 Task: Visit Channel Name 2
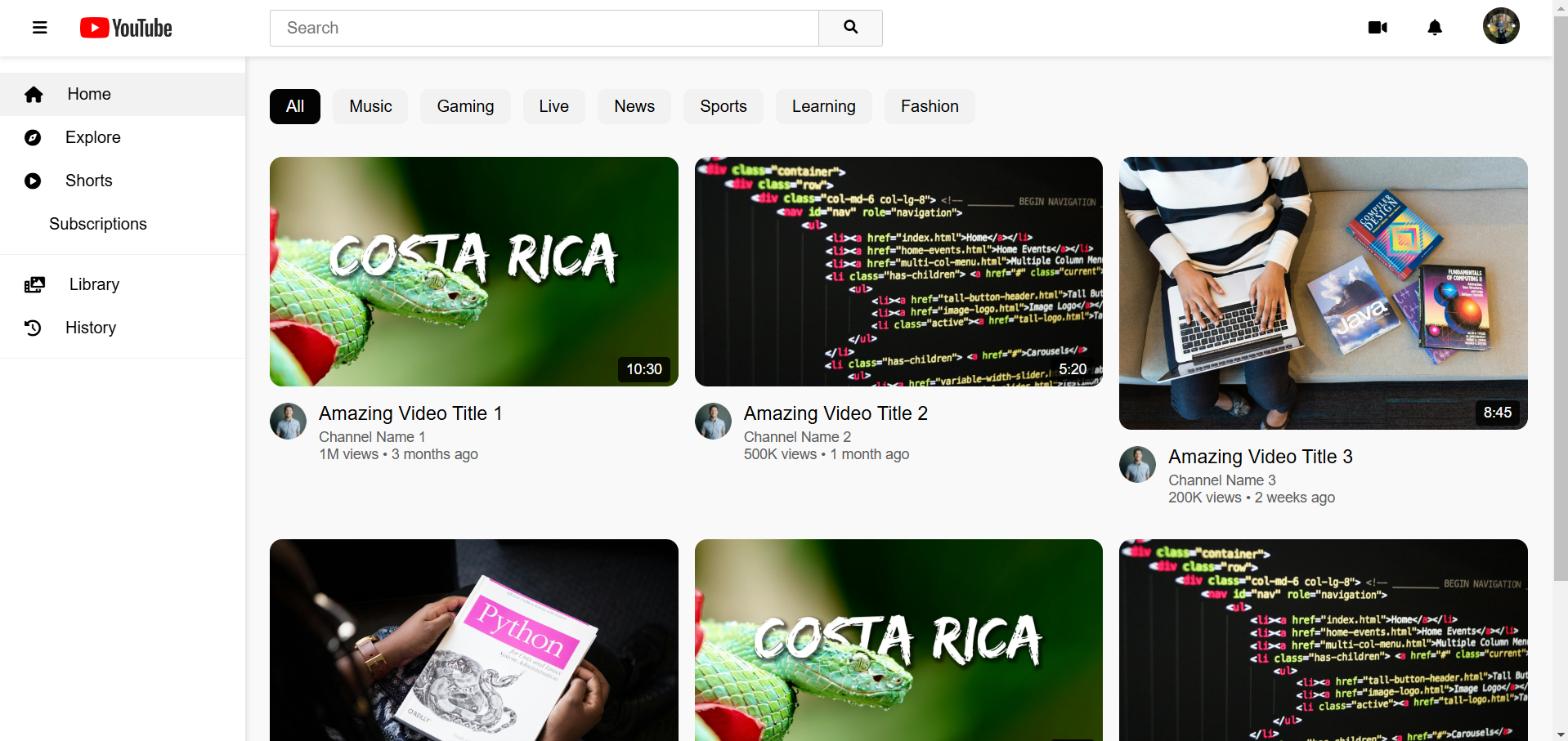click(x=797, y=437)
